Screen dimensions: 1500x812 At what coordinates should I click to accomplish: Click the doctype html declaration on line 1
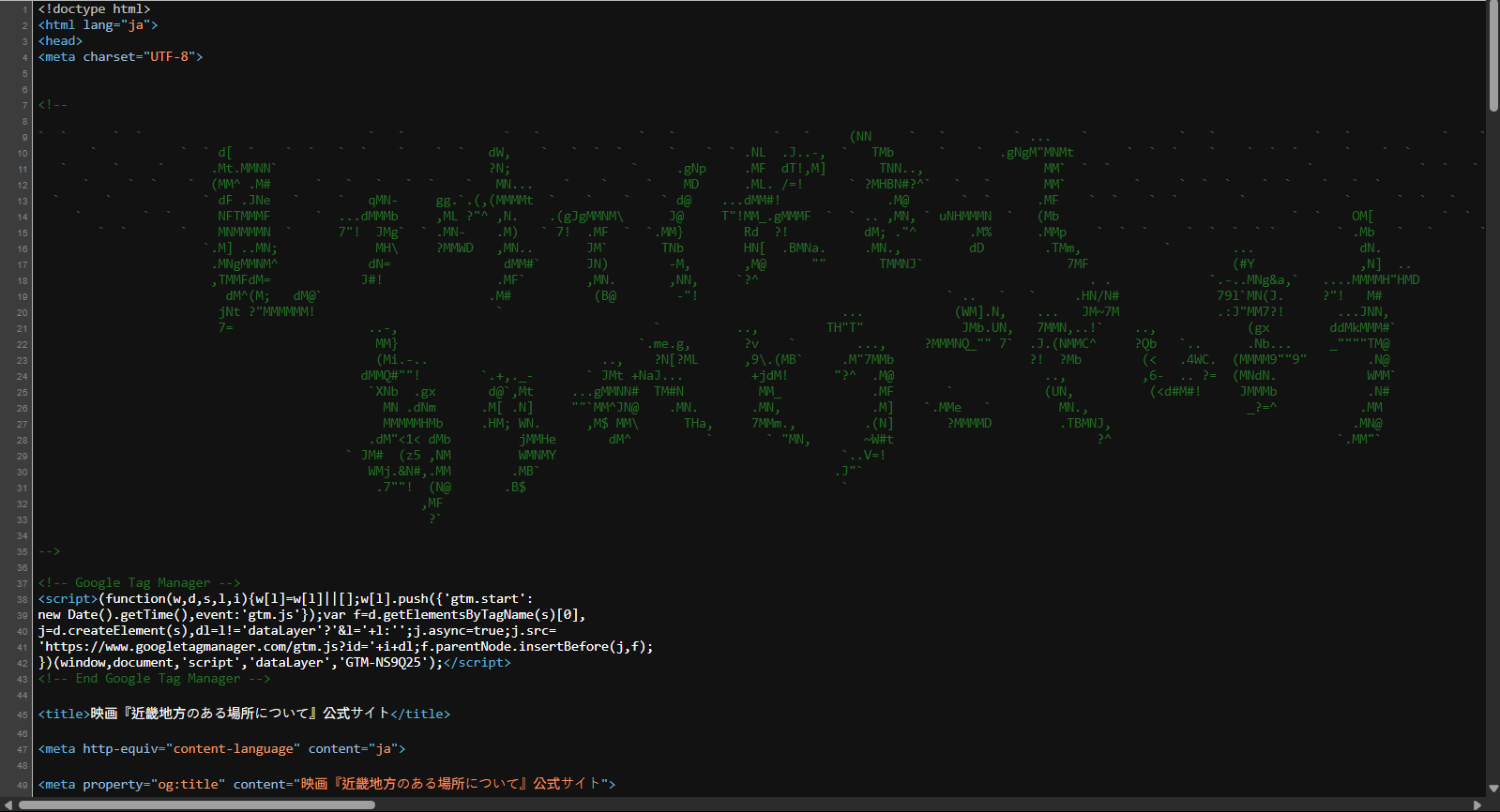94,9
